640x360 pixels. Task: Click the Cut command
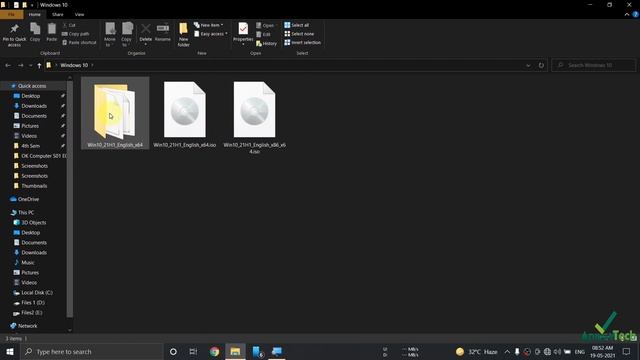[69, 25]
